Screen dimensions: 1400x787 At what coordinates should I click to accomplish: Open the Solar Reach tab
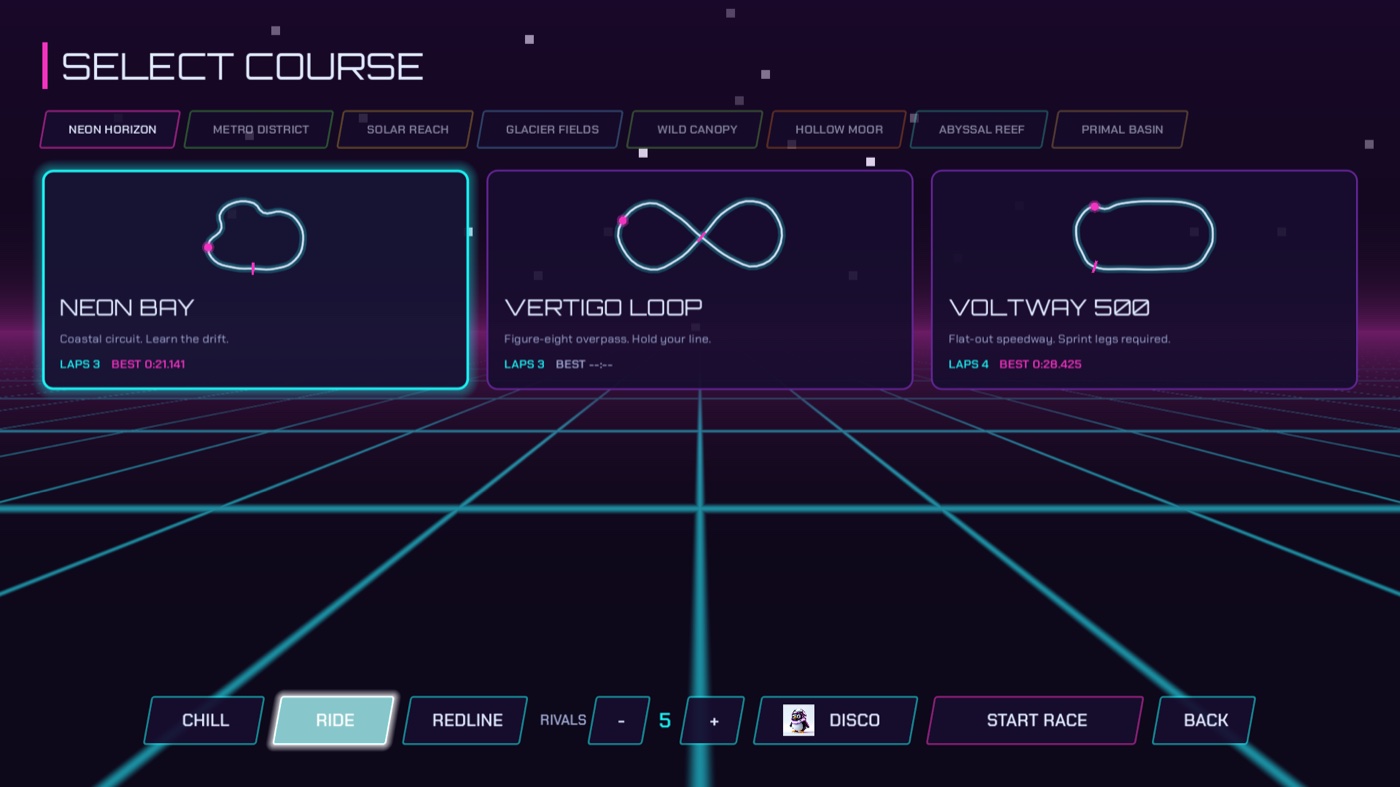(406, 129)
